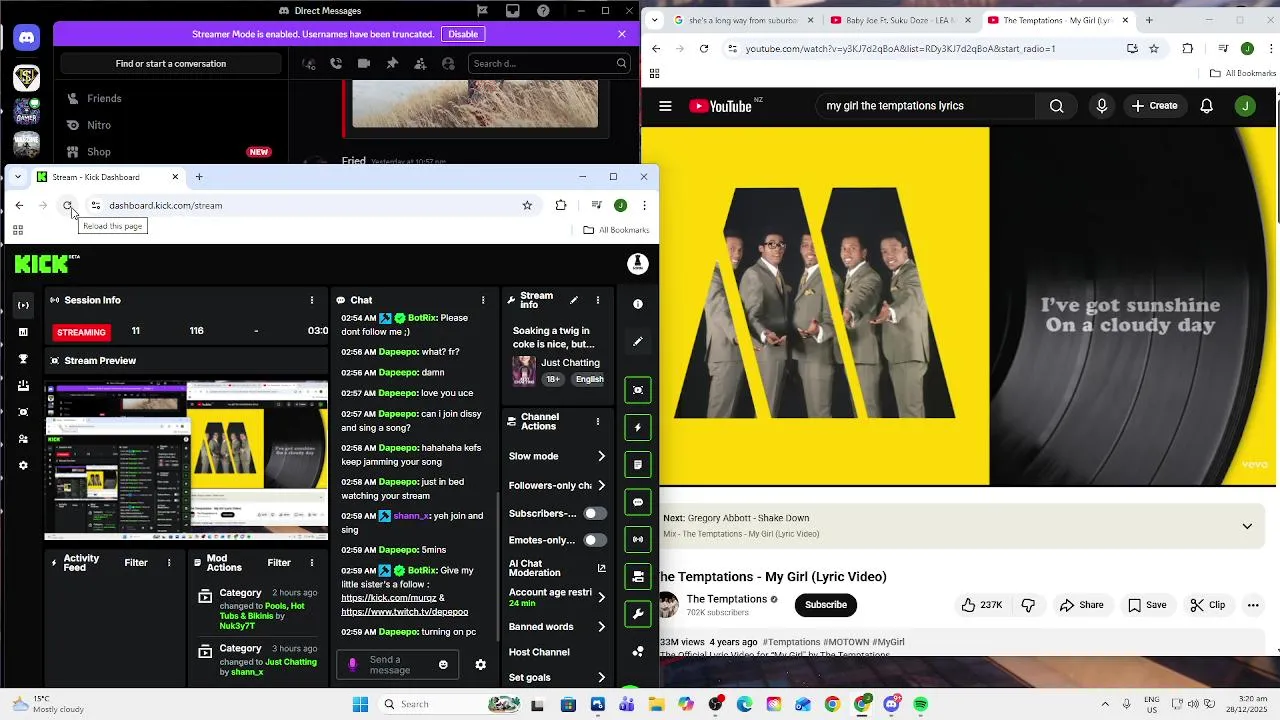
Task: Click the Stream Preview thumbnail
Action: [x=186, y=460]
